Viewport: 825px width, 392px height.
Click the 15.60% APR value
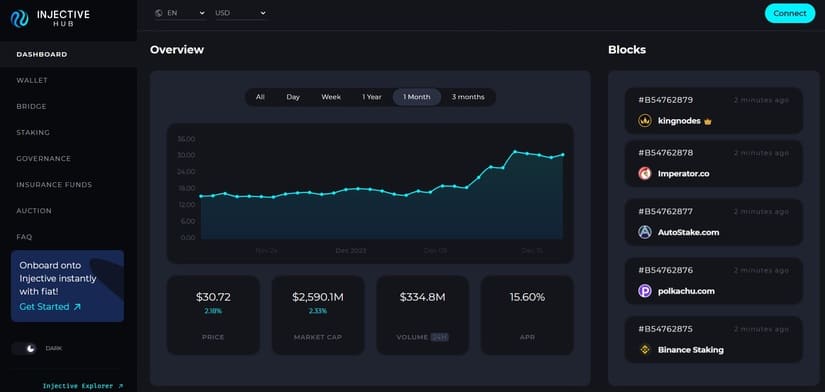527,297
